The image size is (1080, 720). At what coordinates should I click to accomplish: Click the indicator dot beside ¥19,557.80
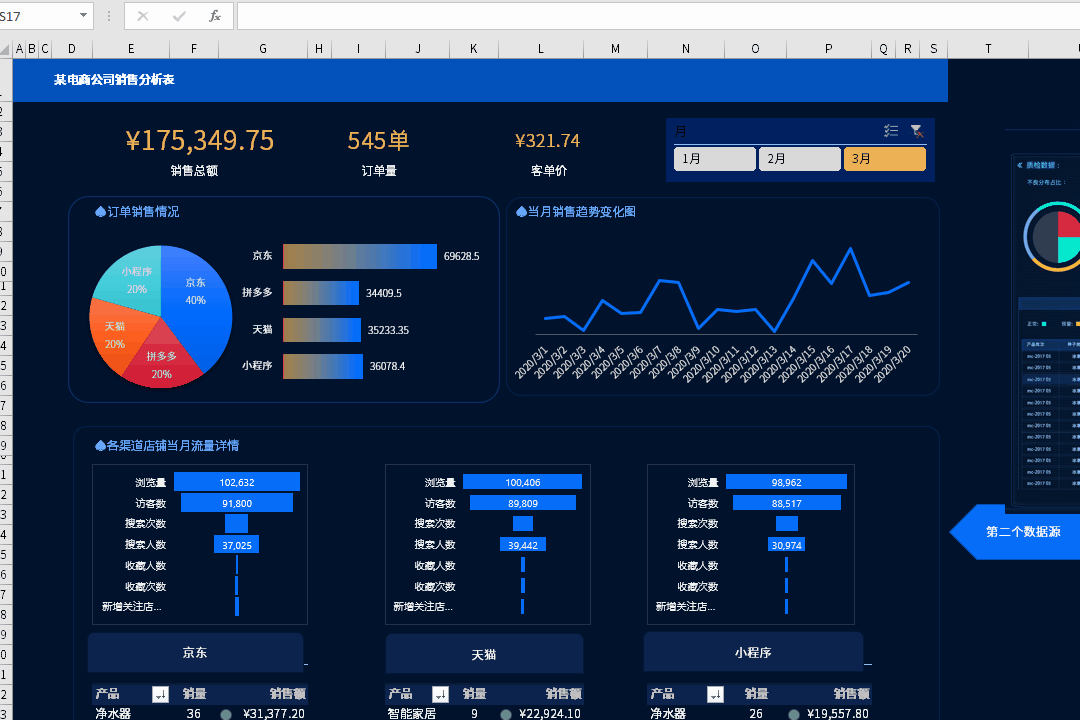(x=793, y=714)
